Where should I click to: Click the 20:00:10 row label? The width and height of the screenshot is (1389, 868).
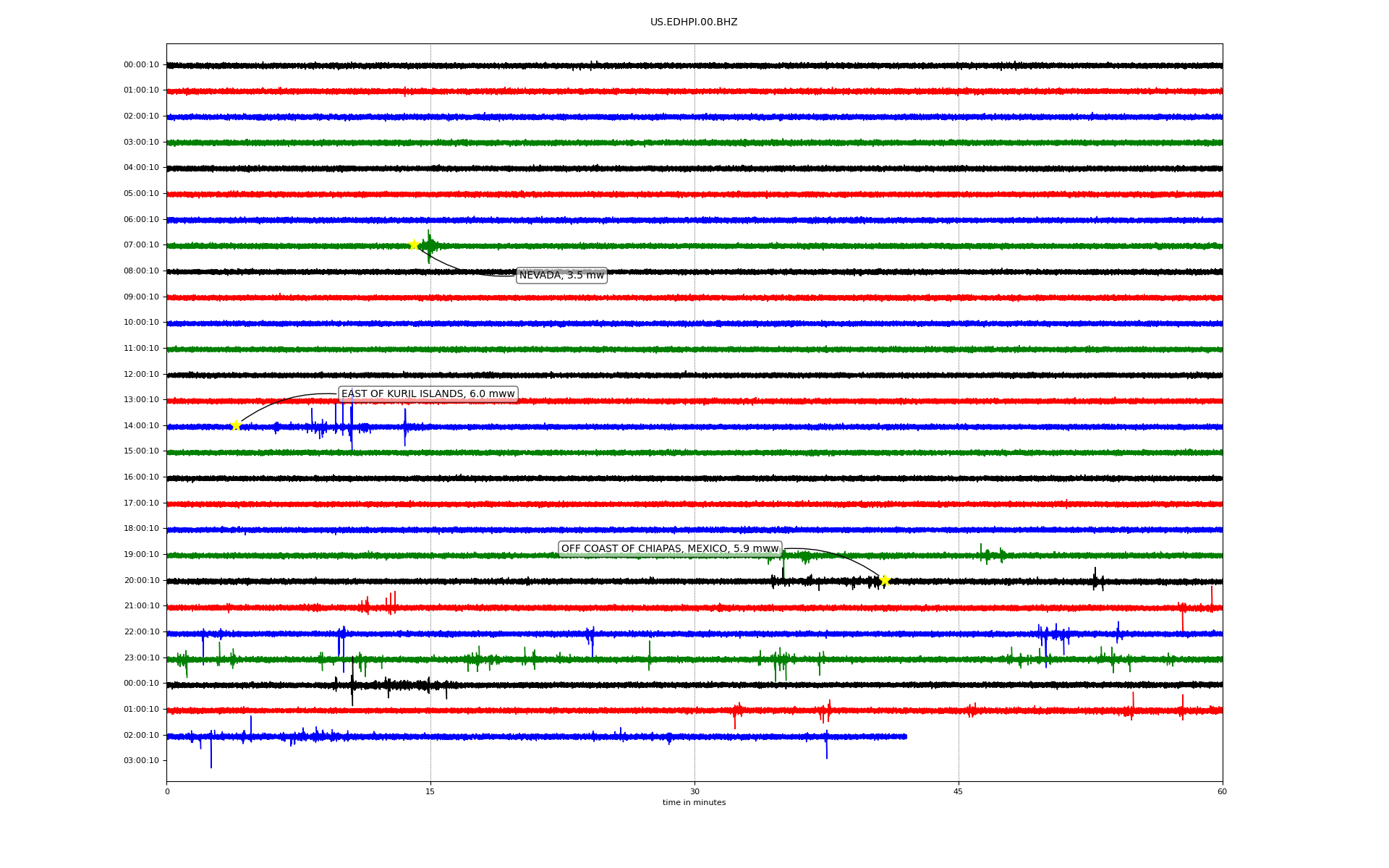point(141,581)
